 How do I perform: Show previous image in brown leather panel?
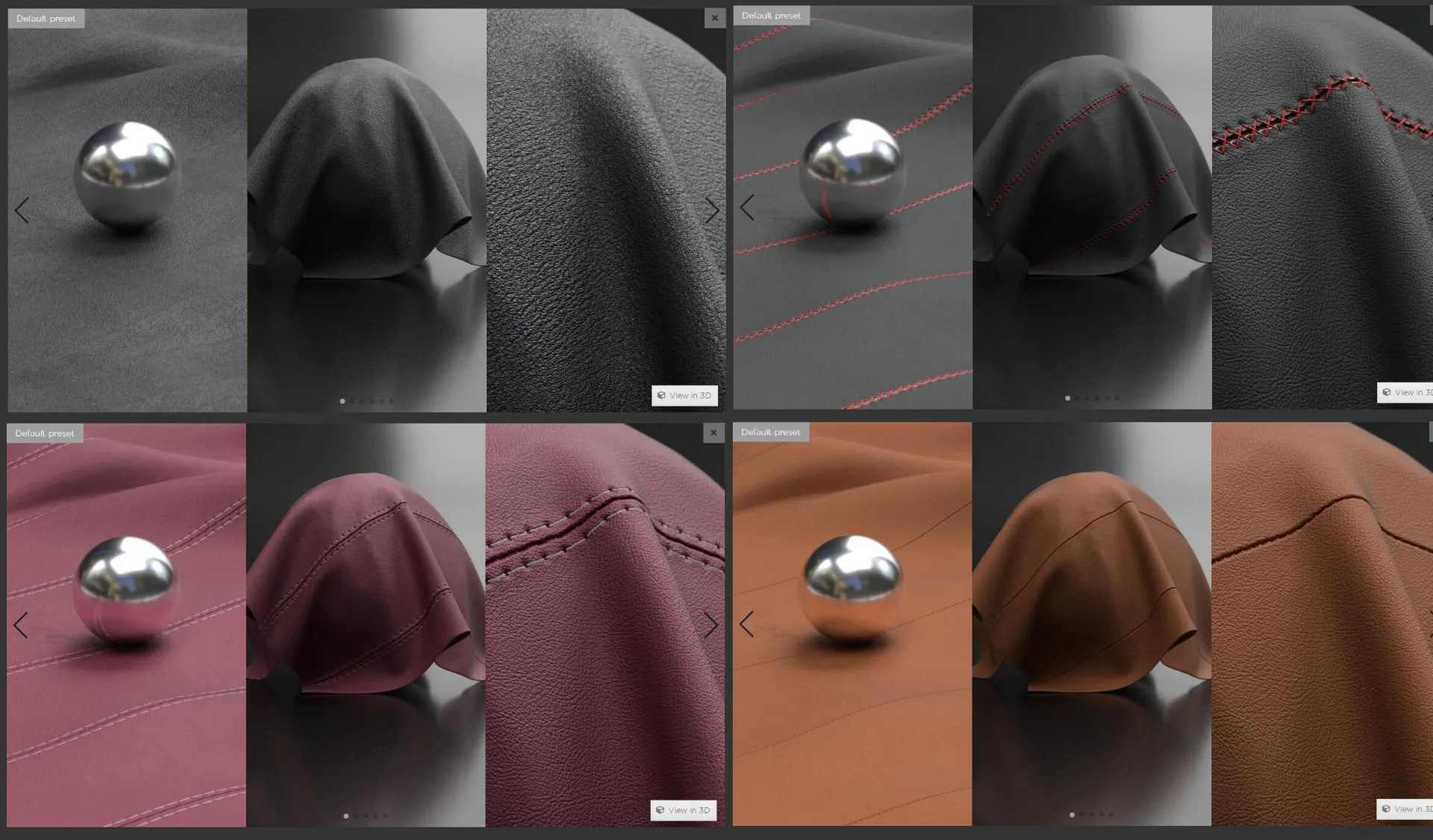click(x=746, y=624)
